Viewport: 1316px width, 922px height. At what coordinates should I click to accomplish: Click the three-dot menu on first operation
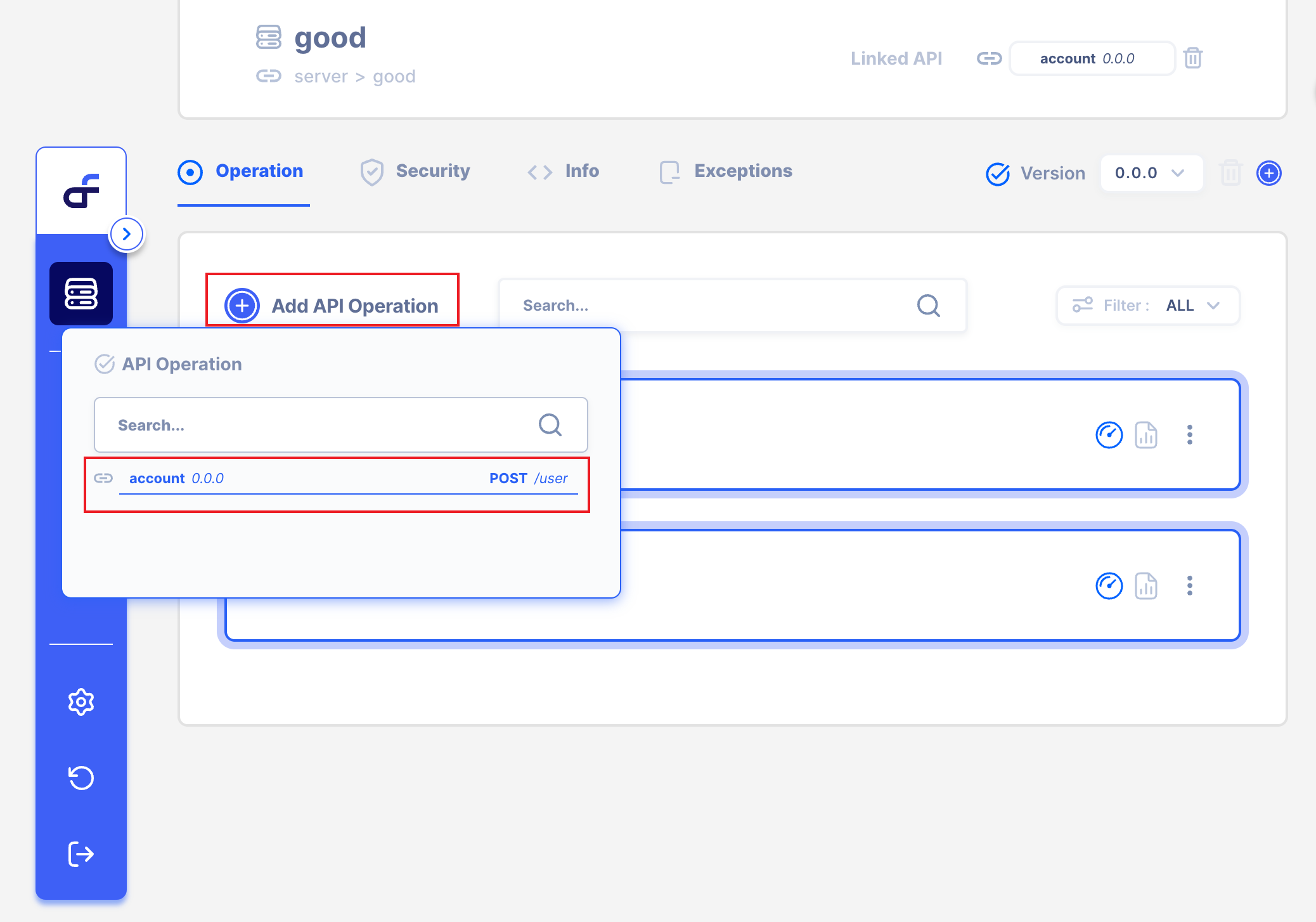click(x=1191, y=435)
